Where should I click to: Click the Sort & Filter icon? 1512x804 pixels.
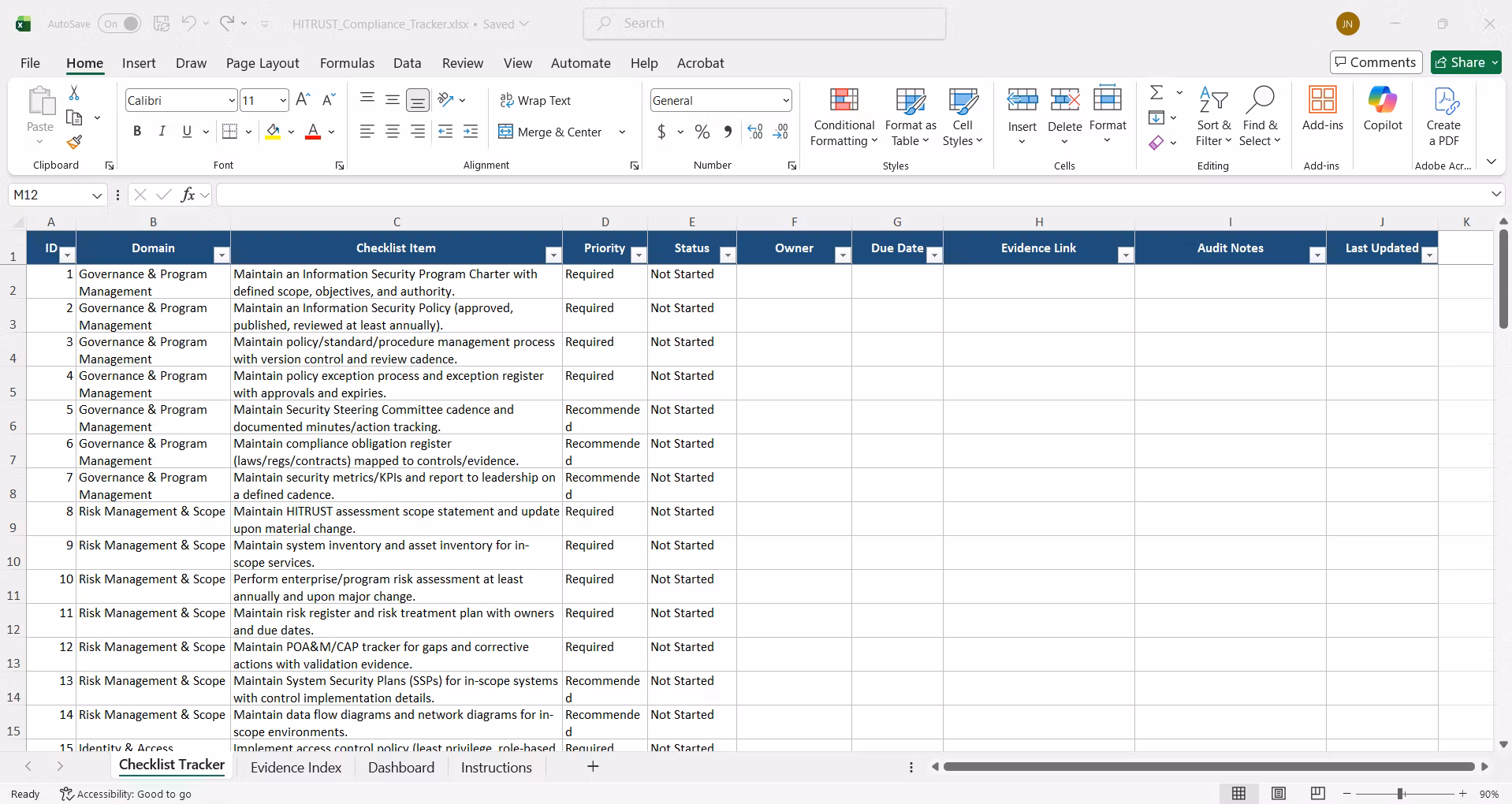[x=1213, y=100]
